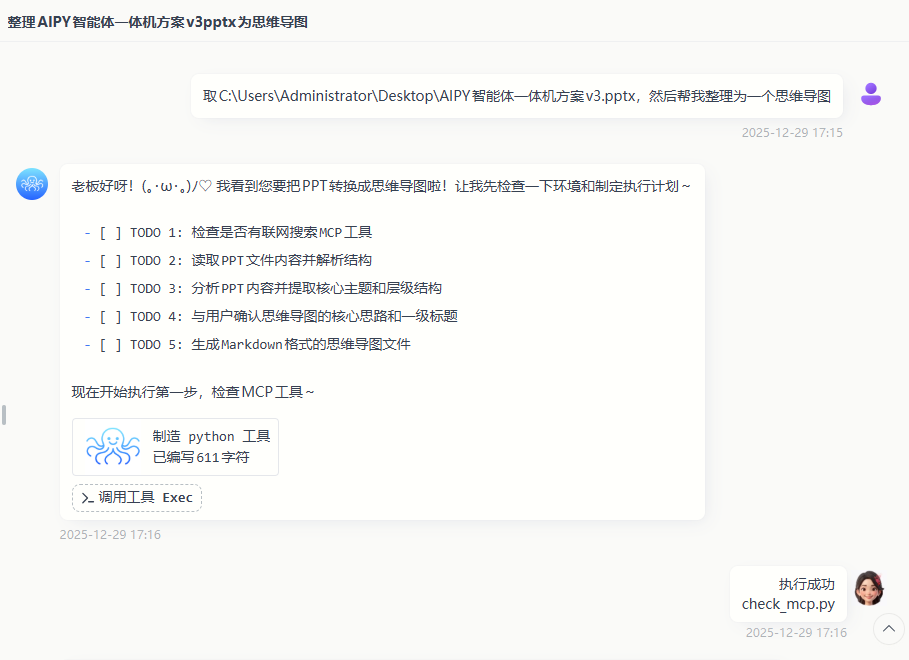
Task: Click the conversation title at top
Action: click(158, 21)
